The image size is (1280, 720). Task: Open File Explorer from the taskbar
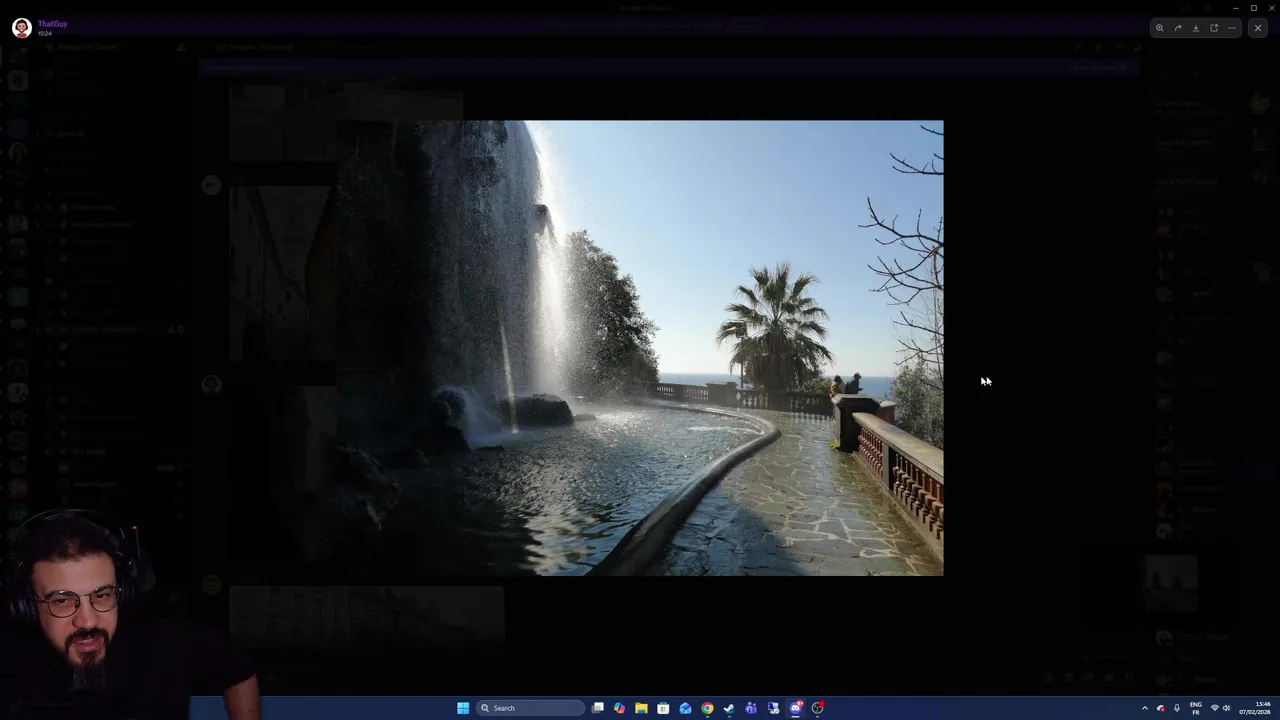pyautogui.click(x=641, y=708)
